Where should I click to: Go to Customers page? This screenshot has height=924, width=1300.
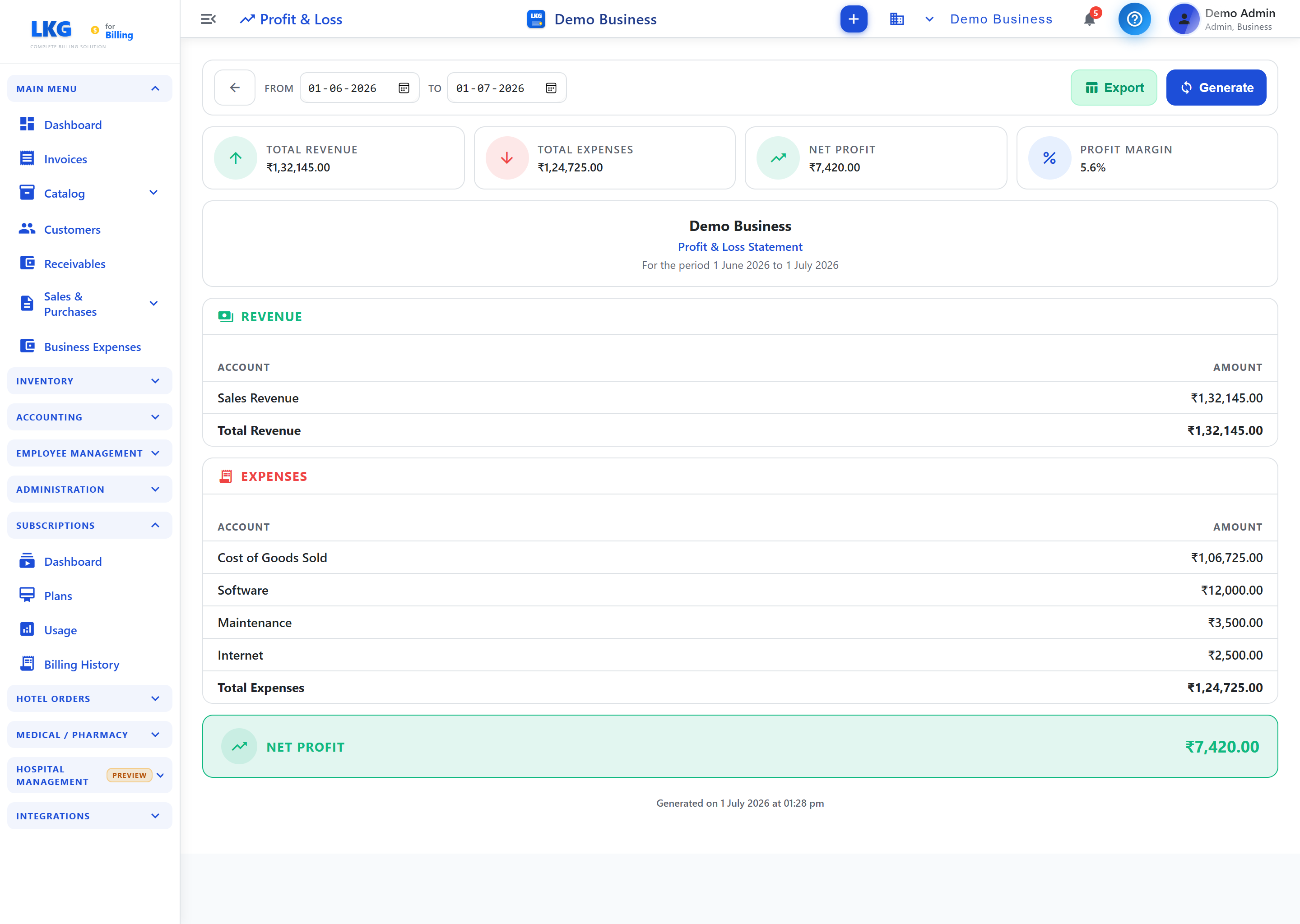pyautogui.click(x=90, y=229)
